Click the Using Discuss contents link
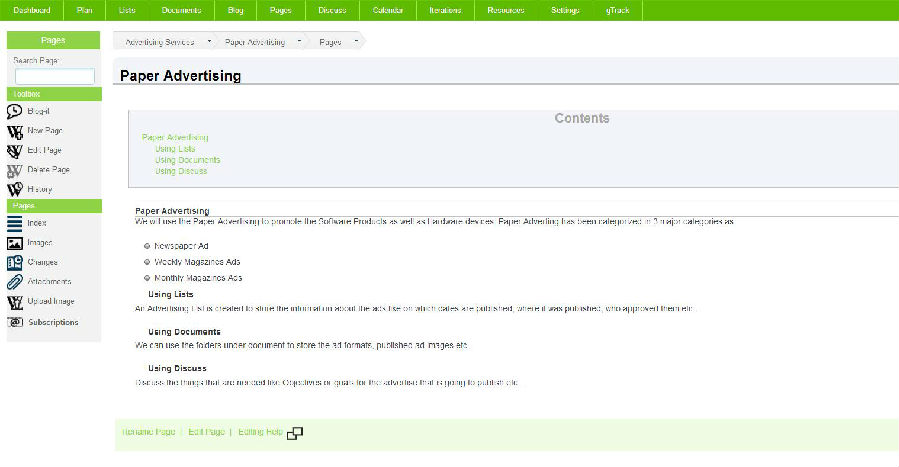Viewport: 899px width, 467px height. point(181,171)
